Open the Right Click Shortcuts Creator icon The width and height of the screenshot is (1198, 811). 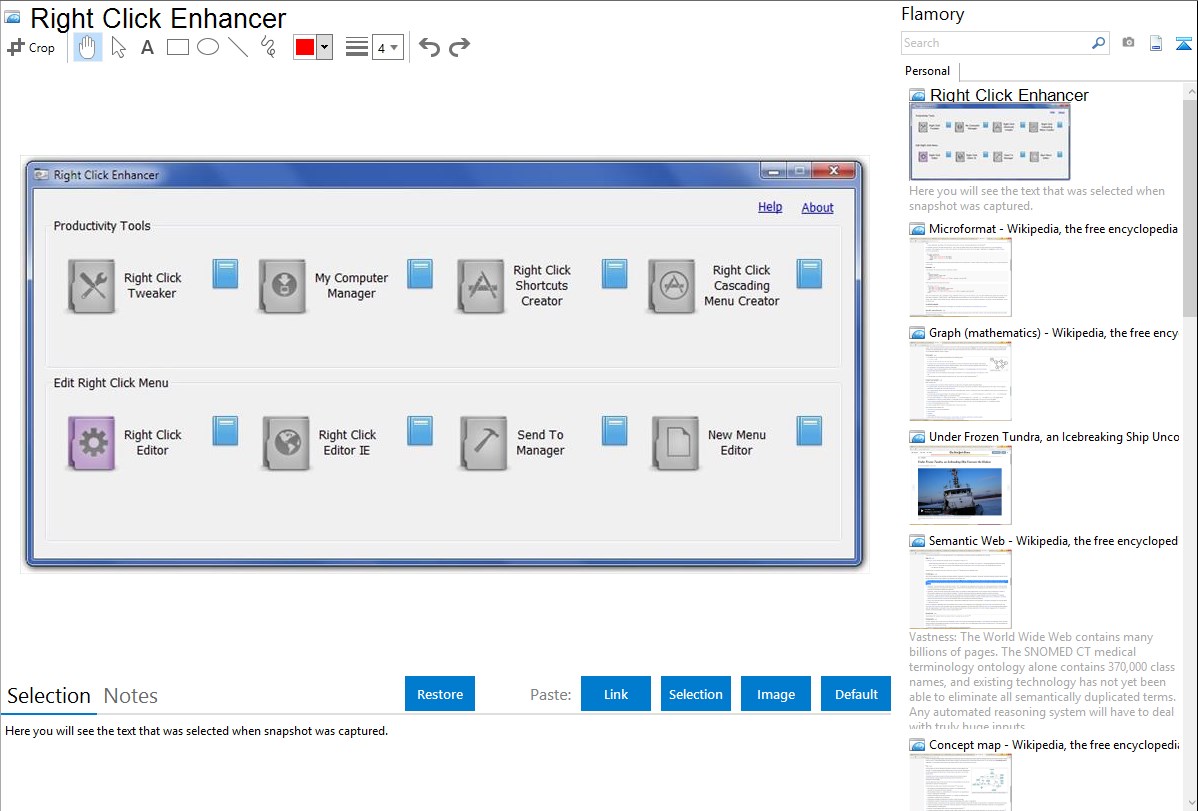[x=481, y=286]
